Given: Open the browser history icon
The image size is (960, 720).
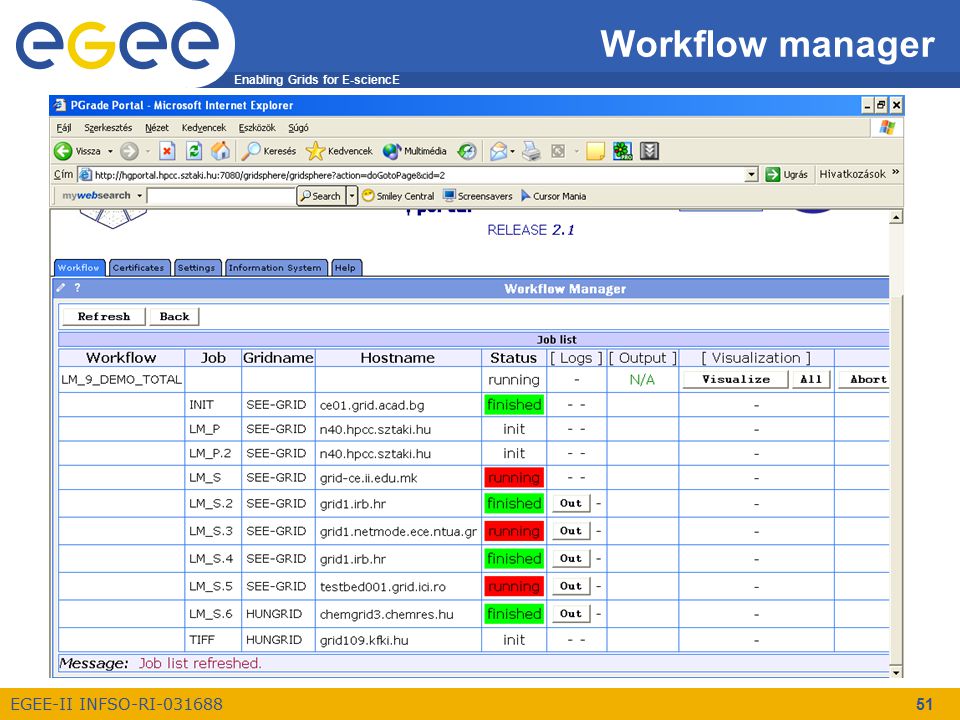Looking at the screenshot, I should click(x=467, y=151).
